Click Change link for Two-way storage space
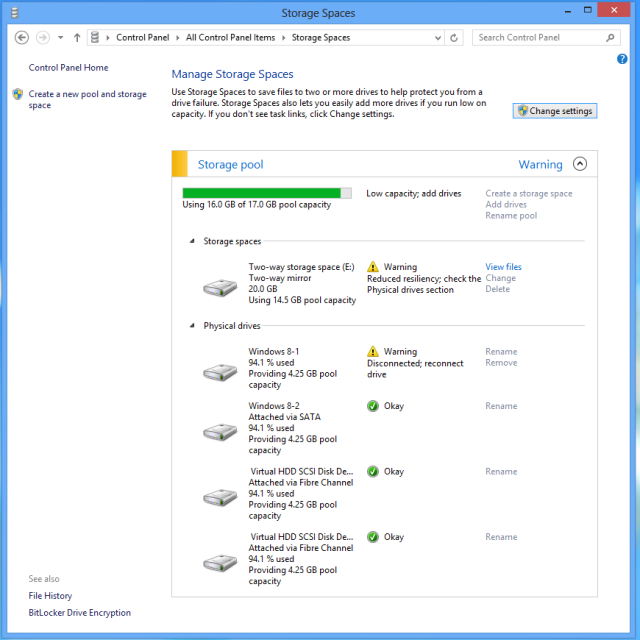 coord(500,278)
